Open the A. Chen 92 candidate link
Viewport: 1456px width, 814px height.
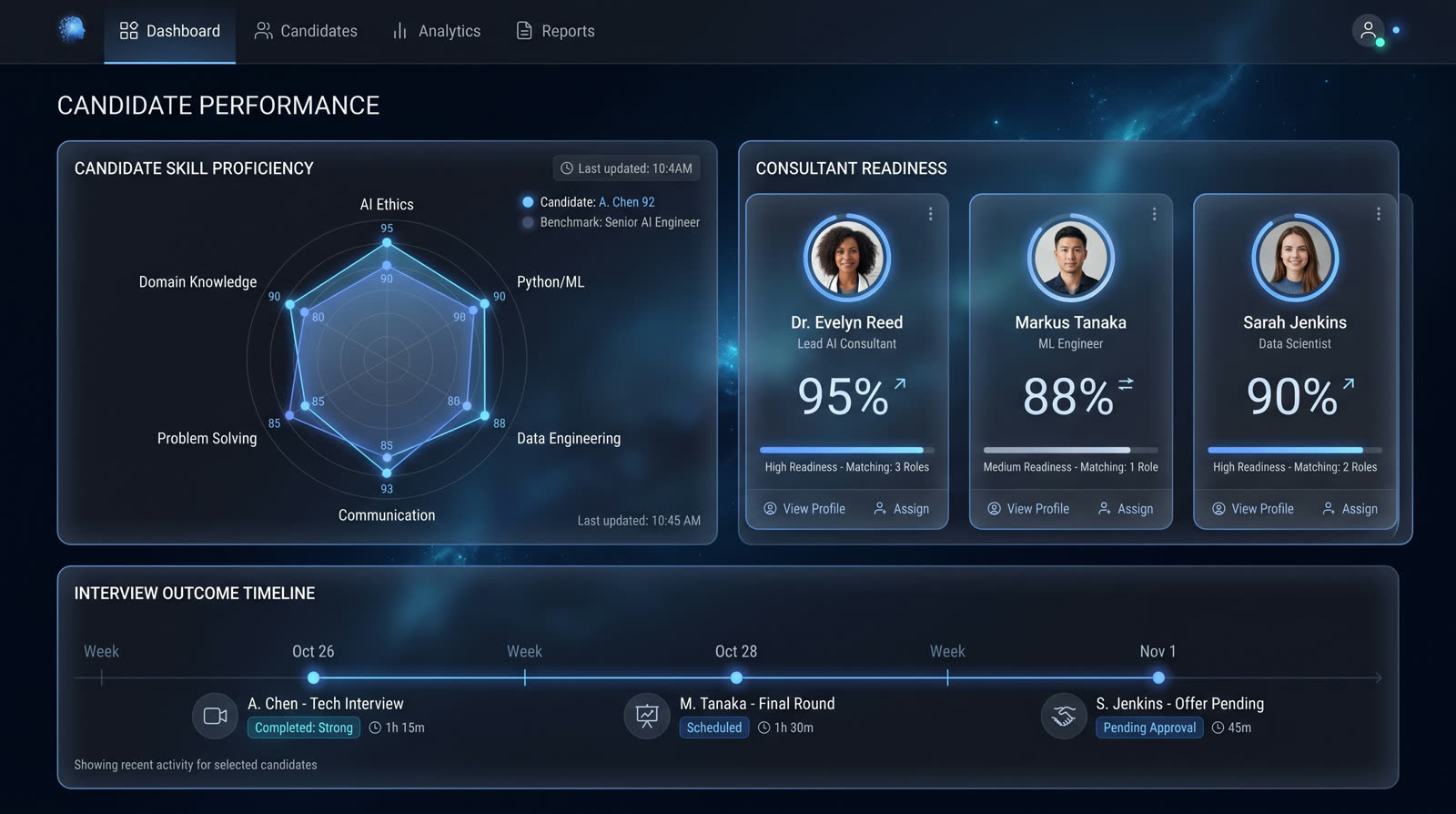click(627, 202)
